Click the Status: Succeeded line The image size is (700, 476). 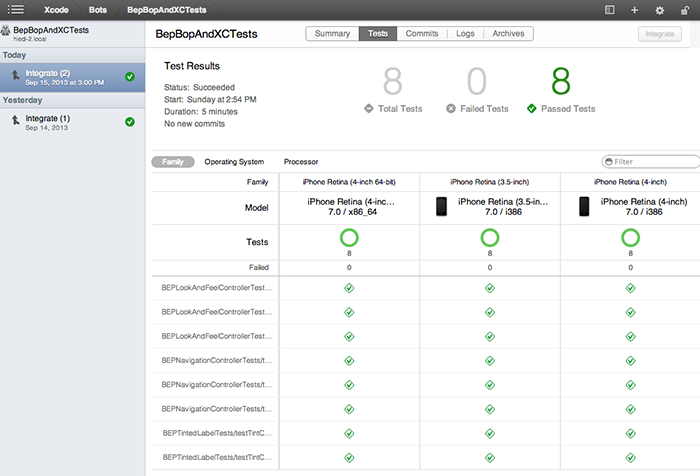coord(199,87)
